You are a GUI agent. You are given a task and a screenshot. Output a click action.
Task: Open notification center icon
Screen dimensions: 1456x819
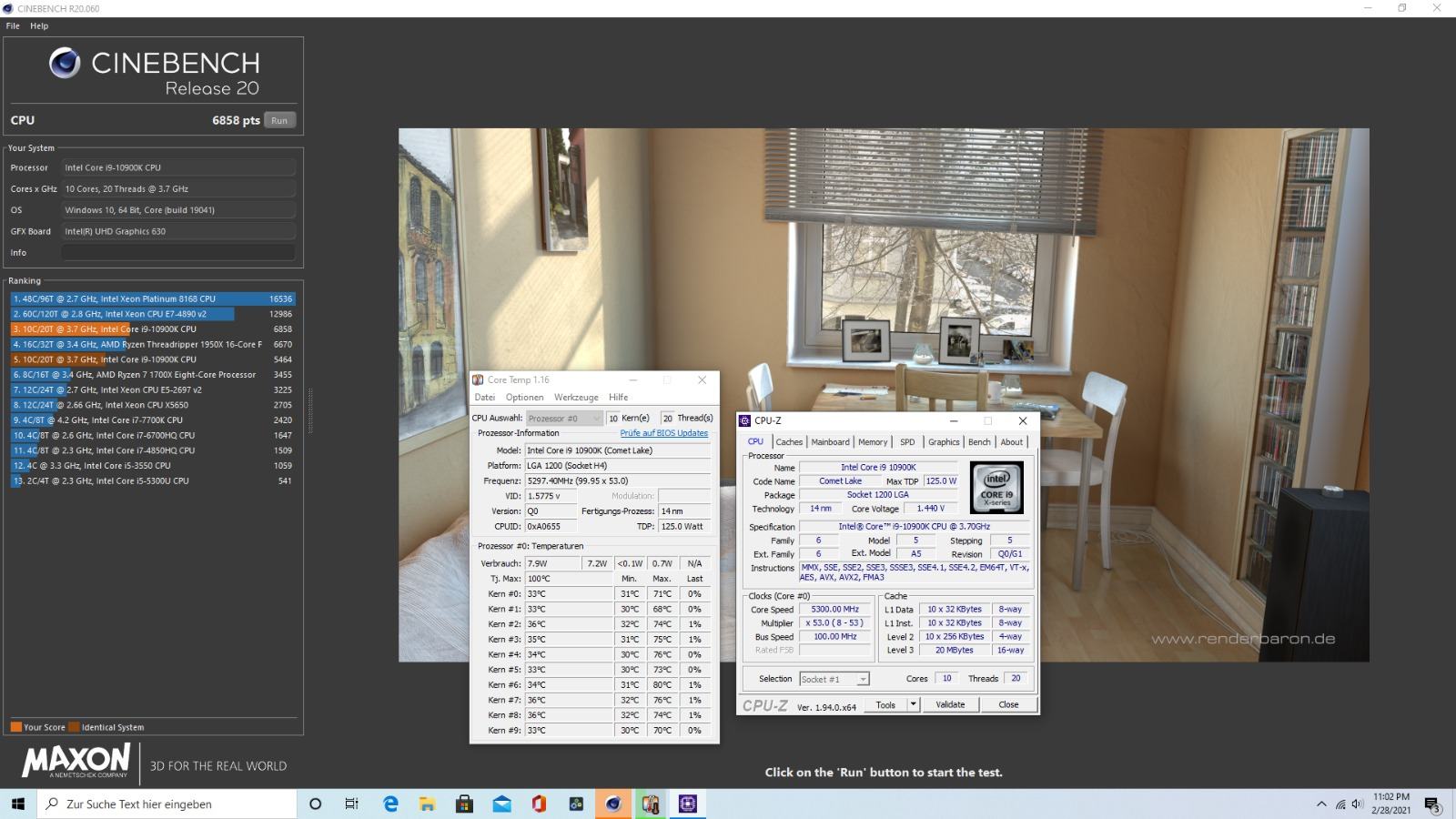pyautogui.click(x=1431, y=804)
